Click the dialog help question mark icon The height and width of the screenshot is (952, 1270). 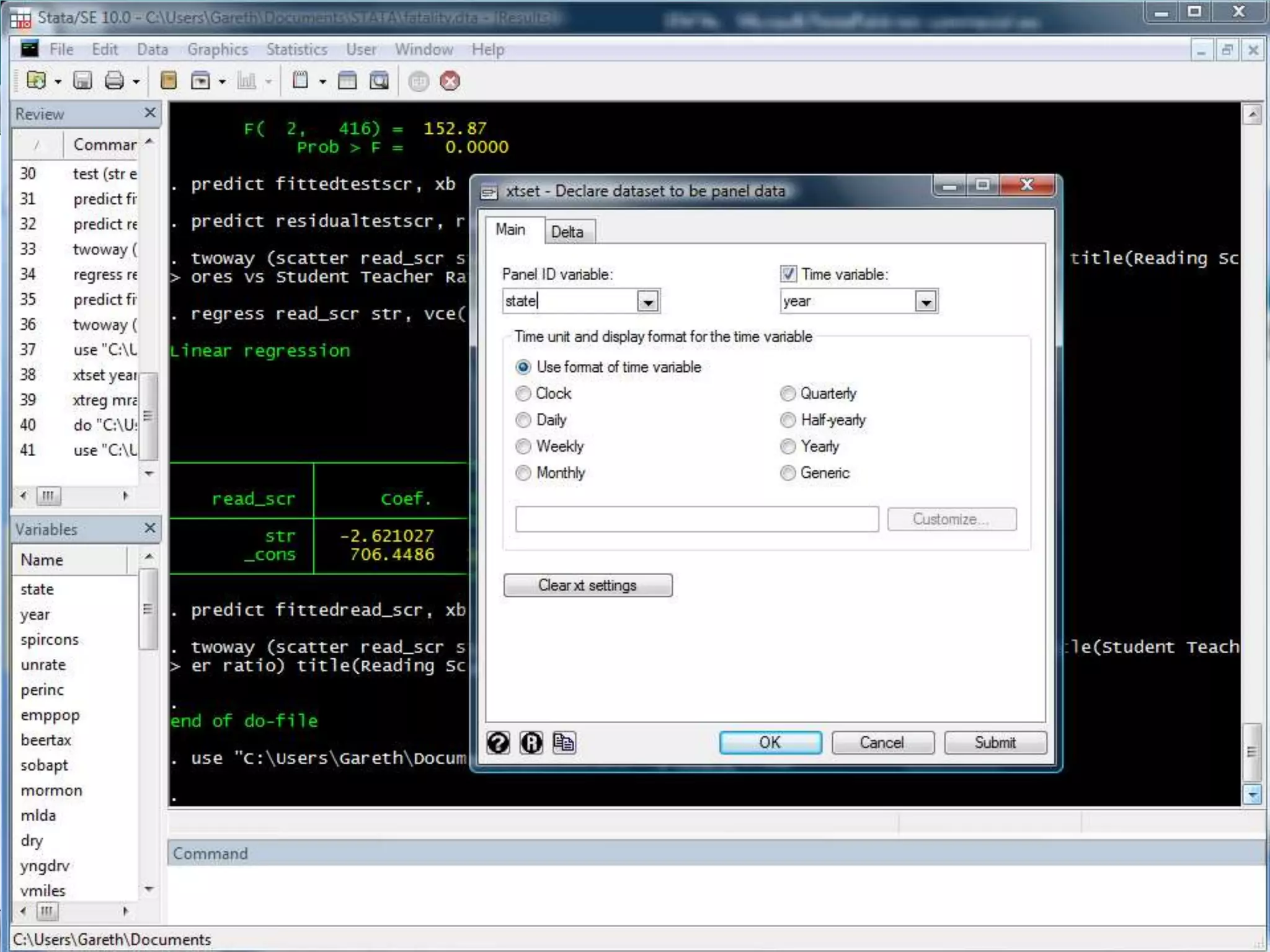(x=498, y=743)
